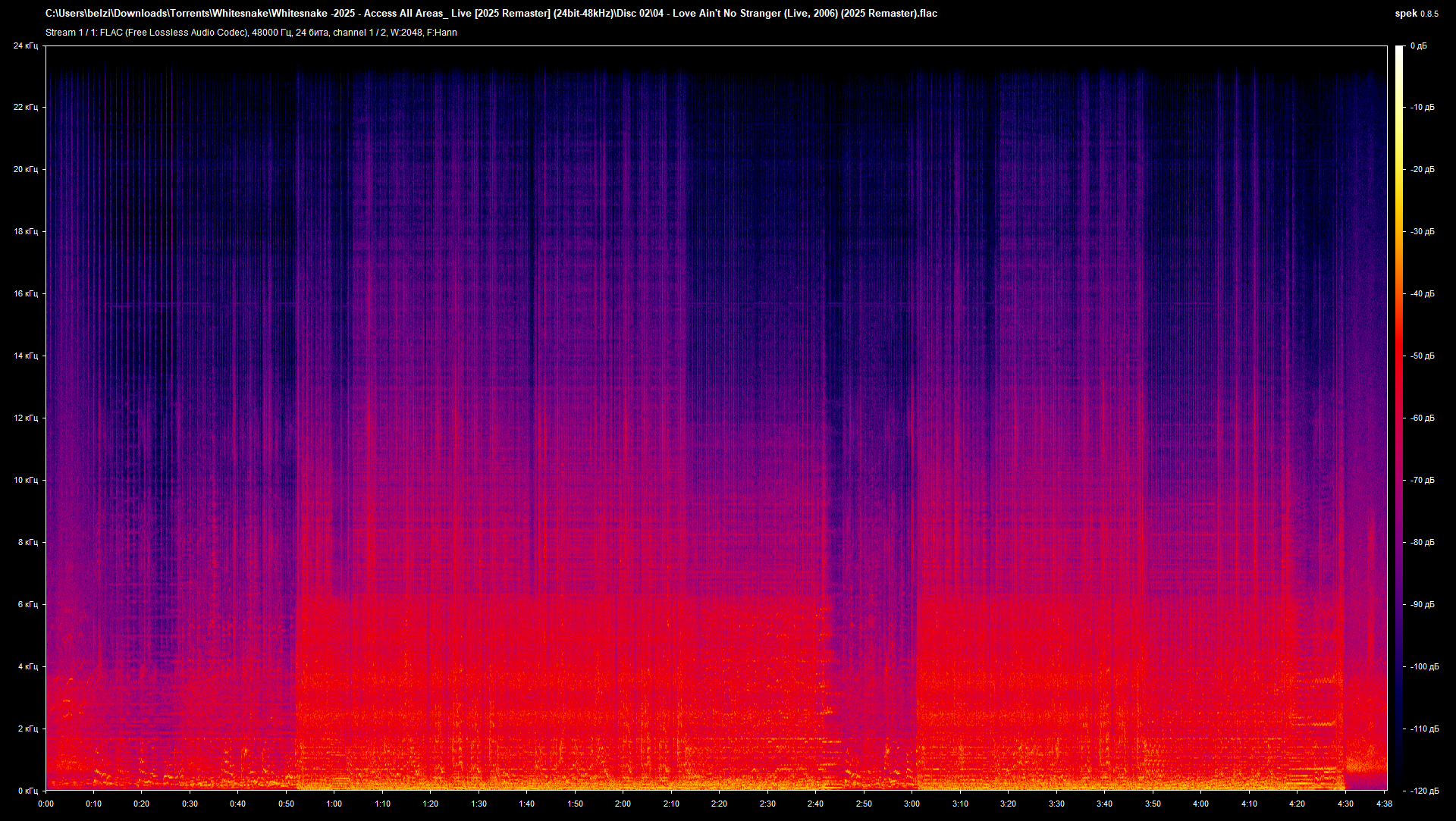Click the 24 кГц frequency label
The image size is (1456, 821).
(25, 45)
